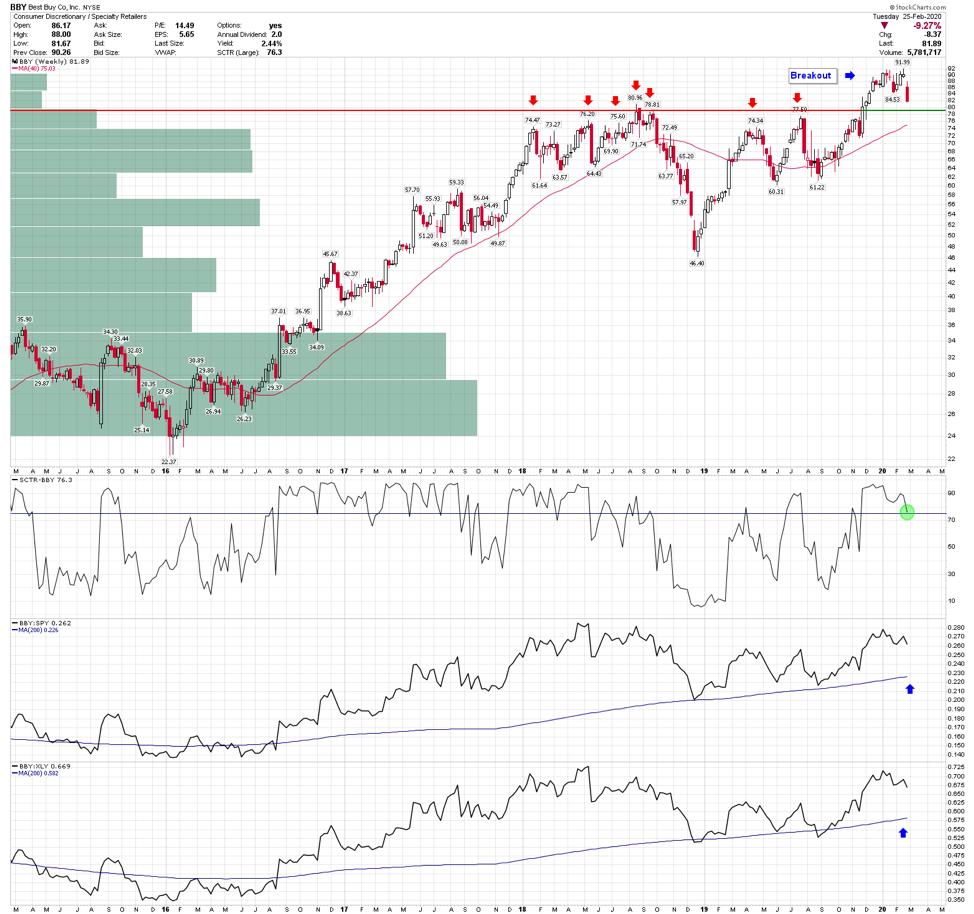Click the 84.53 price label
The image size is (974, 914).
coord(892,99)
